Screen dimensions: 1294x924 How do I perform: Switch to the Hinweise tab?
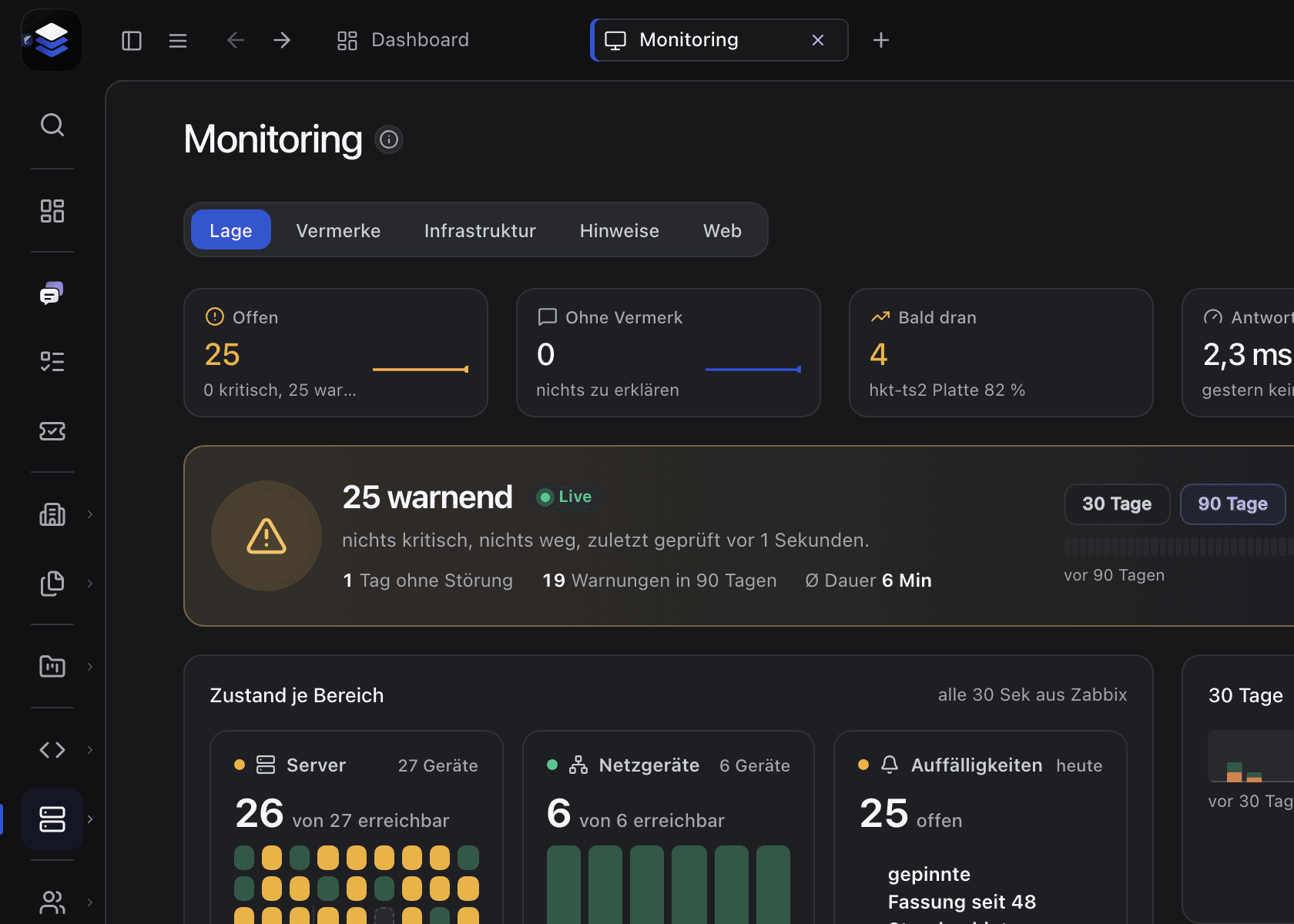619,230
